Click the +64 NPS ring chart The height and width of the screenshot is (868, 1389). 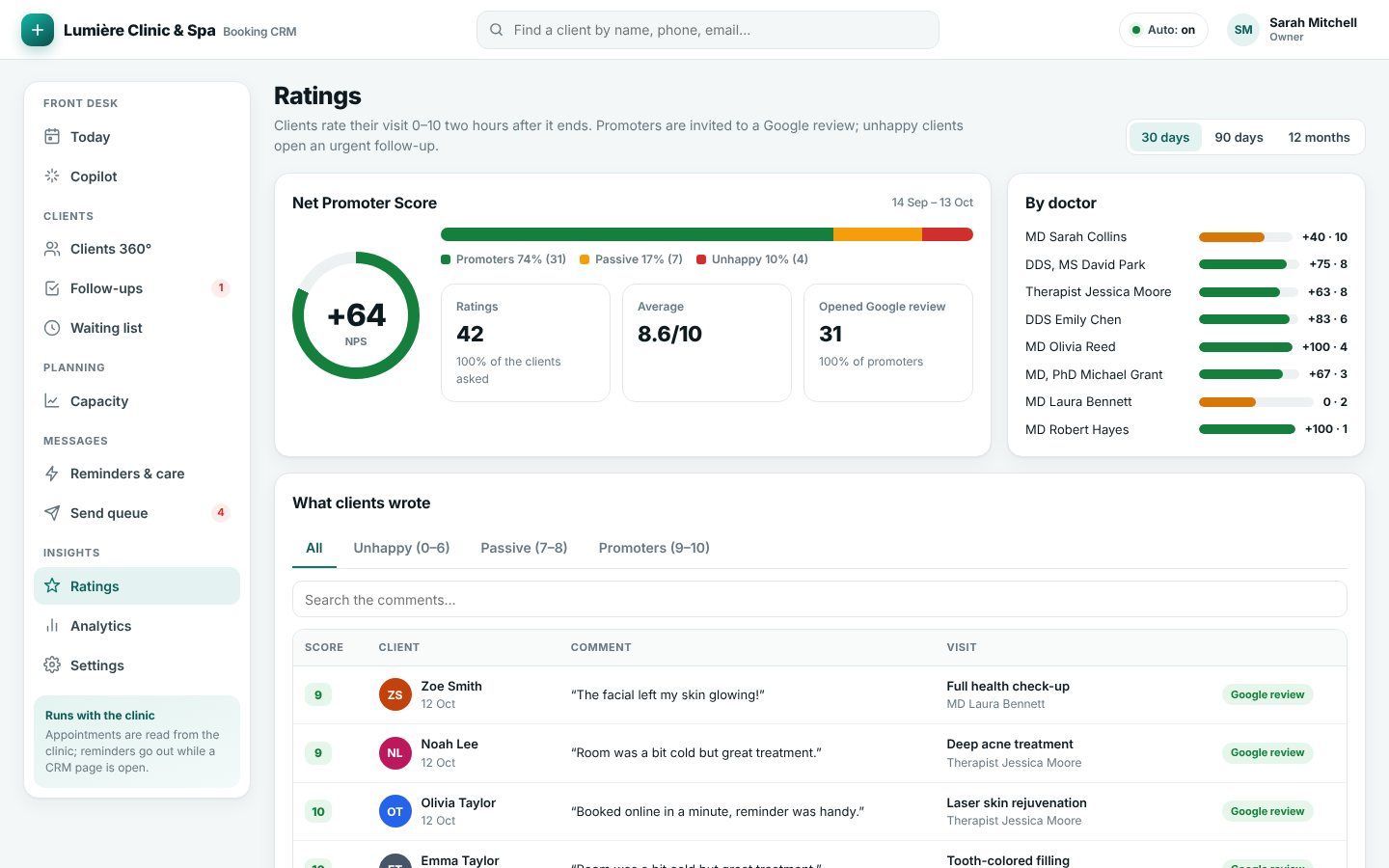point(356,315)
